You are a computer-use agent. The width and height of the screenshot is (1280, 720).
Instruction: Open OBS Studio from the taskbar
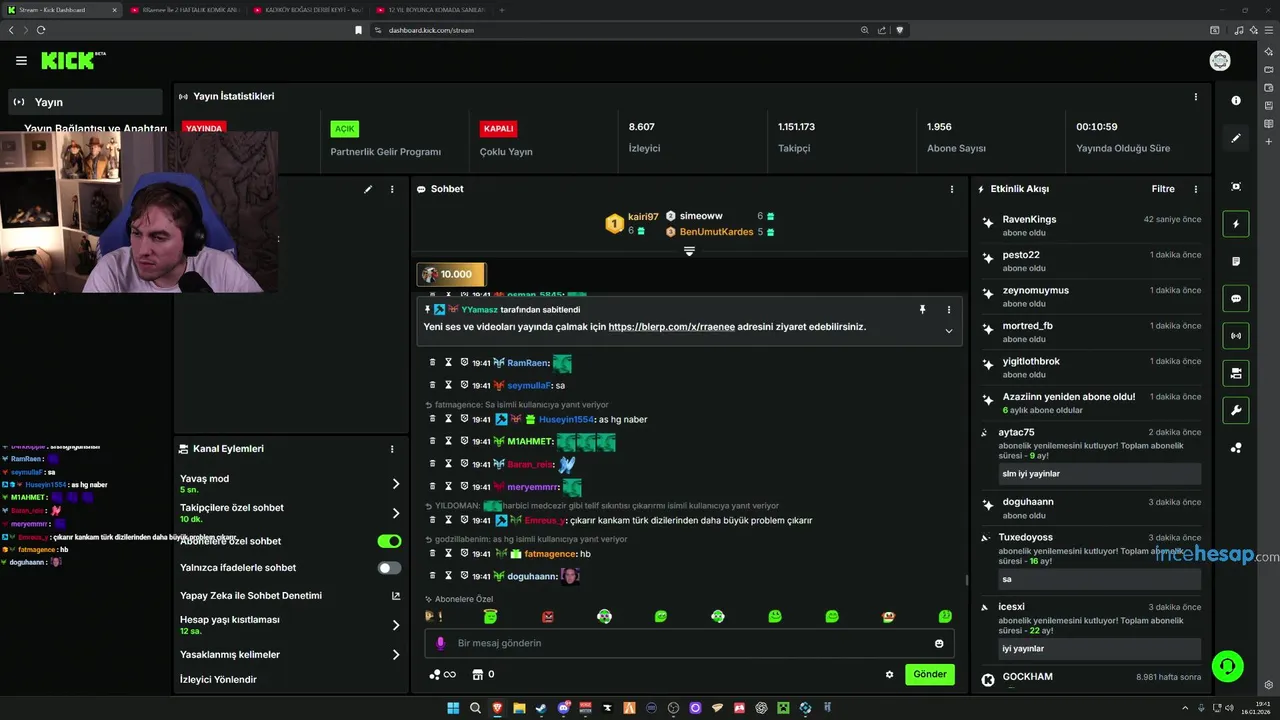(x=673, y=708)
